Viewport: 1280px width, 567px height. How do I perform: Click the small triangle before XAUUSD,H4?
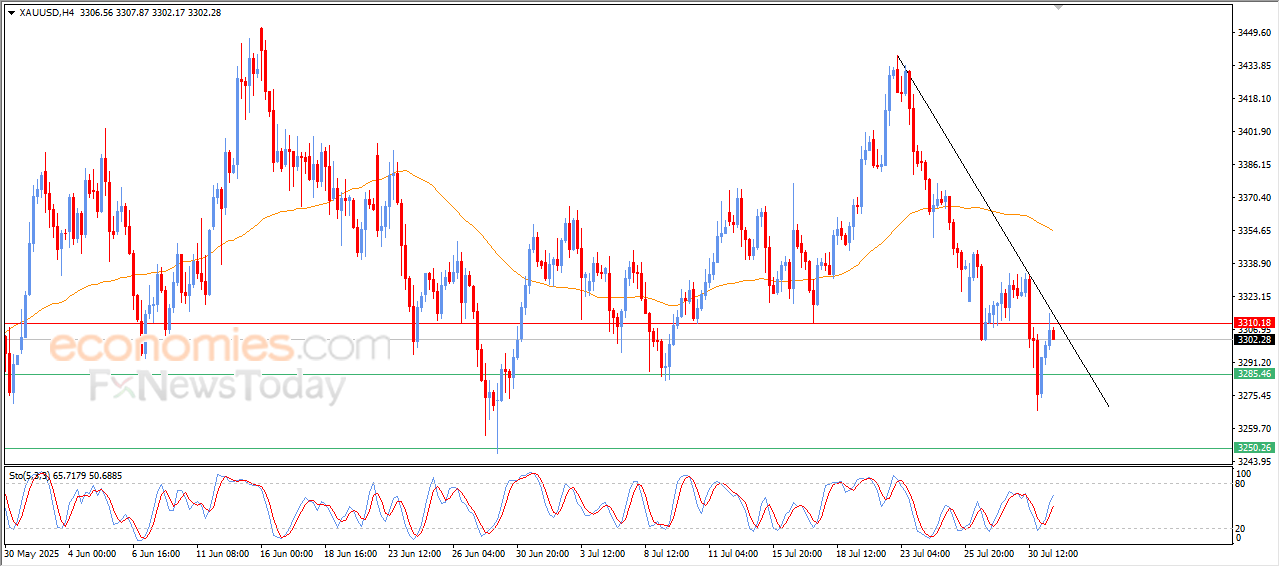coord(11,12)
